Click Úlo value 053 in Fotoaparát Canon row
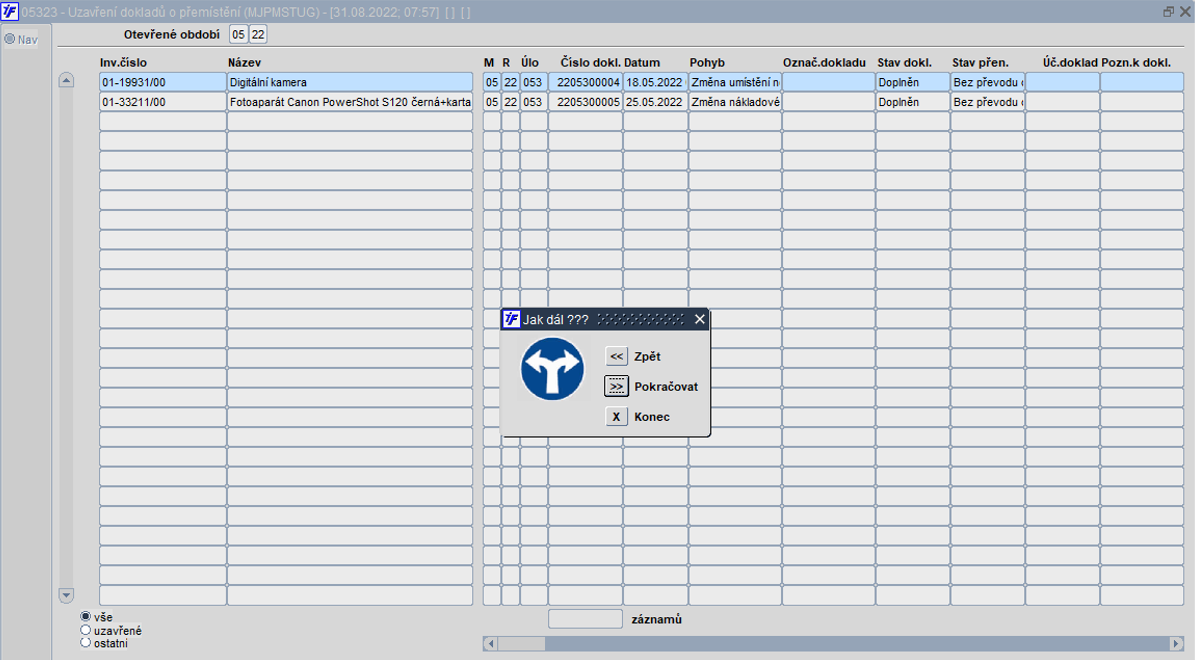The height and width of the screenshot is (660, 1195). (x=533, y=102)
